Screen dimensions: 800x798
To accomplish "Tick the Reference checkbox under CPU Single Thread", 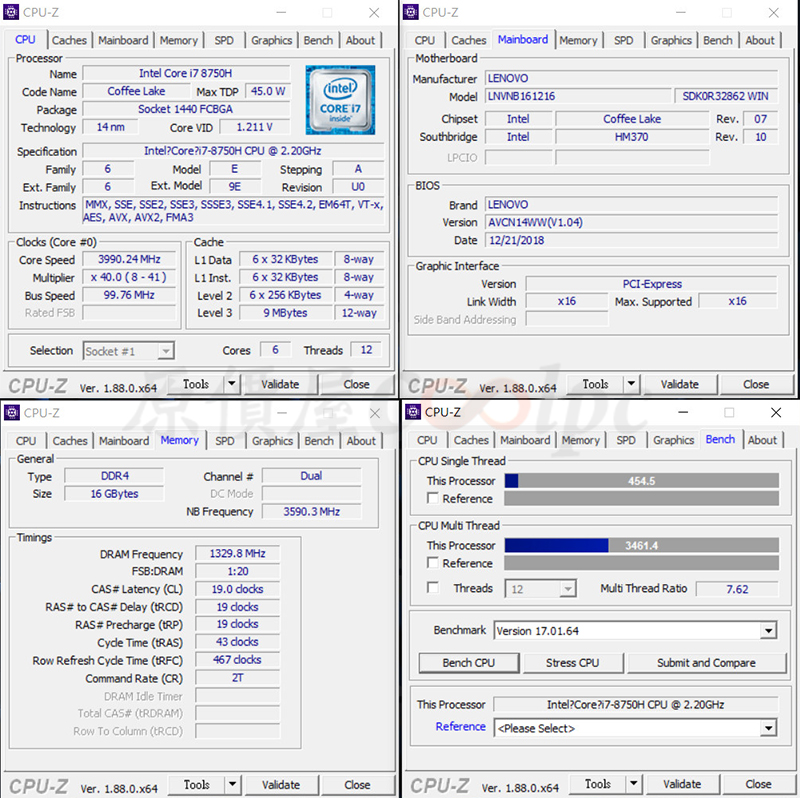I will click(x=433, y=498).
